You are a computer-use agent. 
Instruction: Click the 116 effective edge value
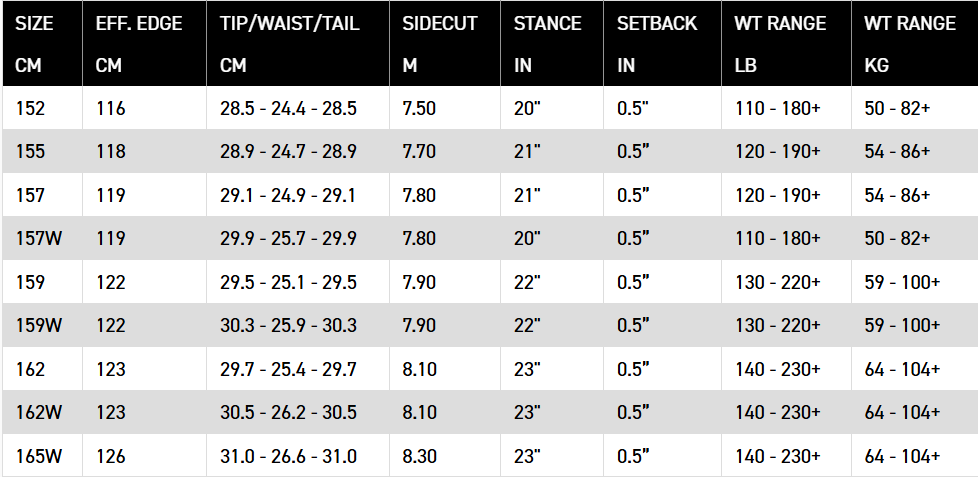click(x=111, y=109)
